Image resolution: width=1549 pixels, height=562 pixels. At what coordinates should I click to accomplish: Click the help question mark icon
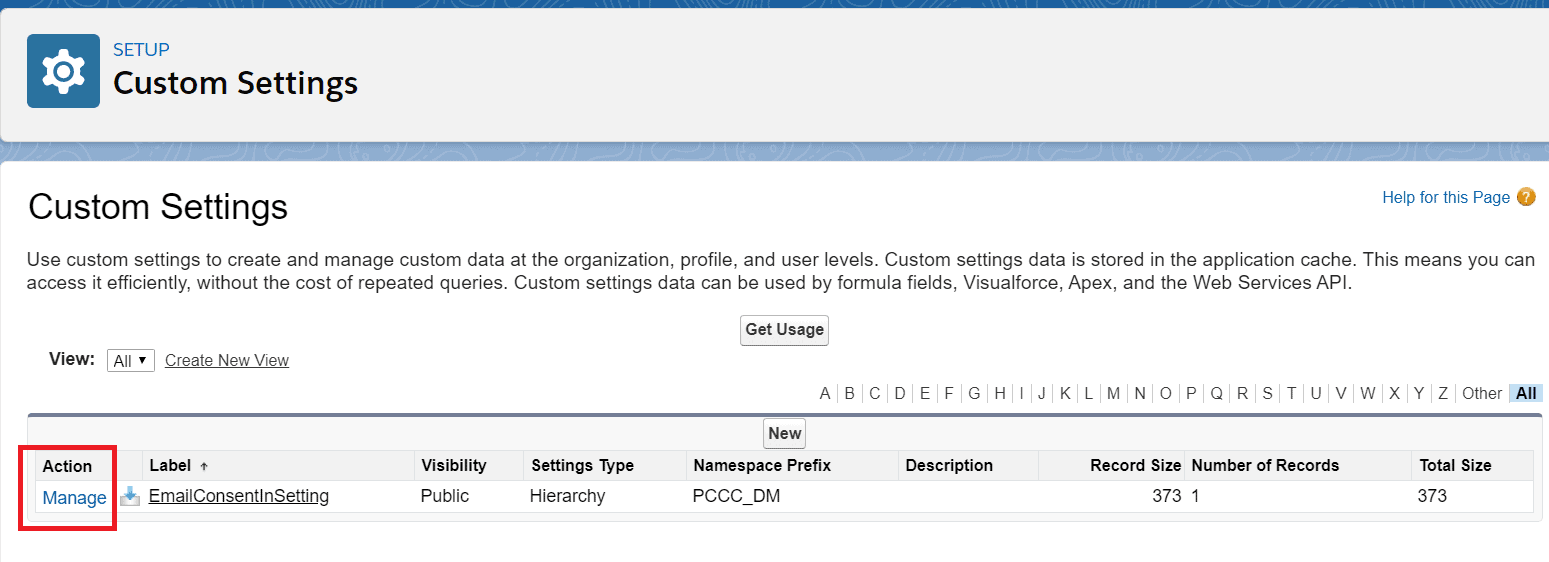coord(1526,197)
